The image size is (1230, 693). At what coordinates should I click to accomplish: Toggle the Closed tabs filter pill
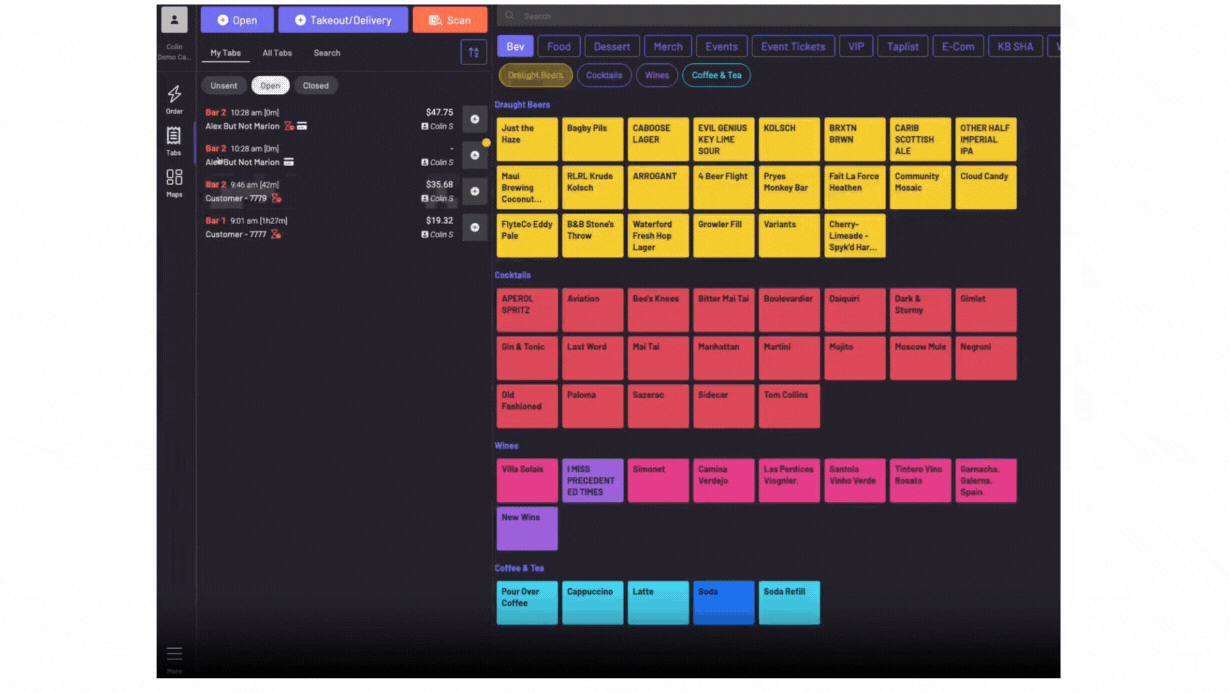pos(316,86)
